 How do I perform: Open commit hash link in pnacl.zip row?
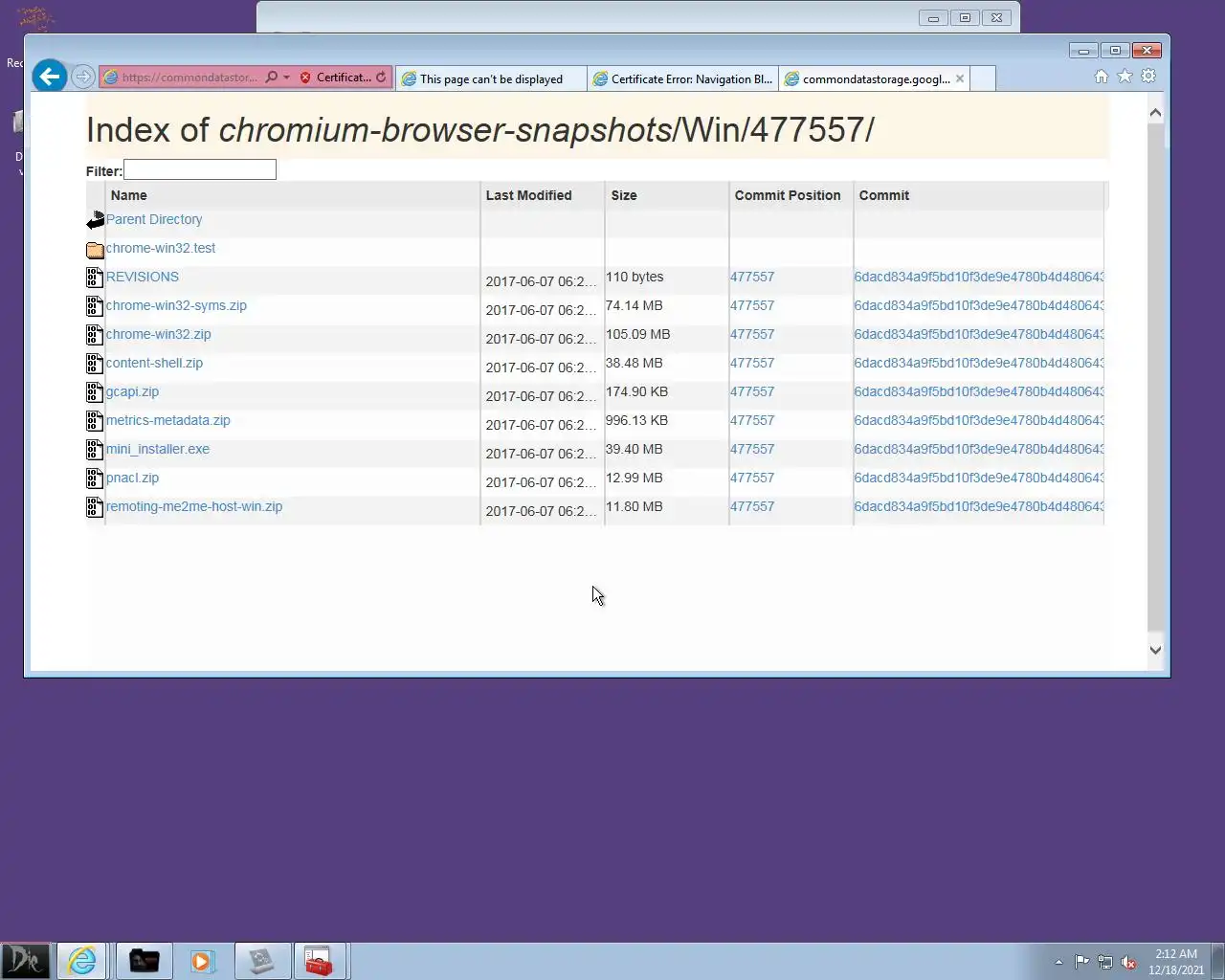coord(979,478)
